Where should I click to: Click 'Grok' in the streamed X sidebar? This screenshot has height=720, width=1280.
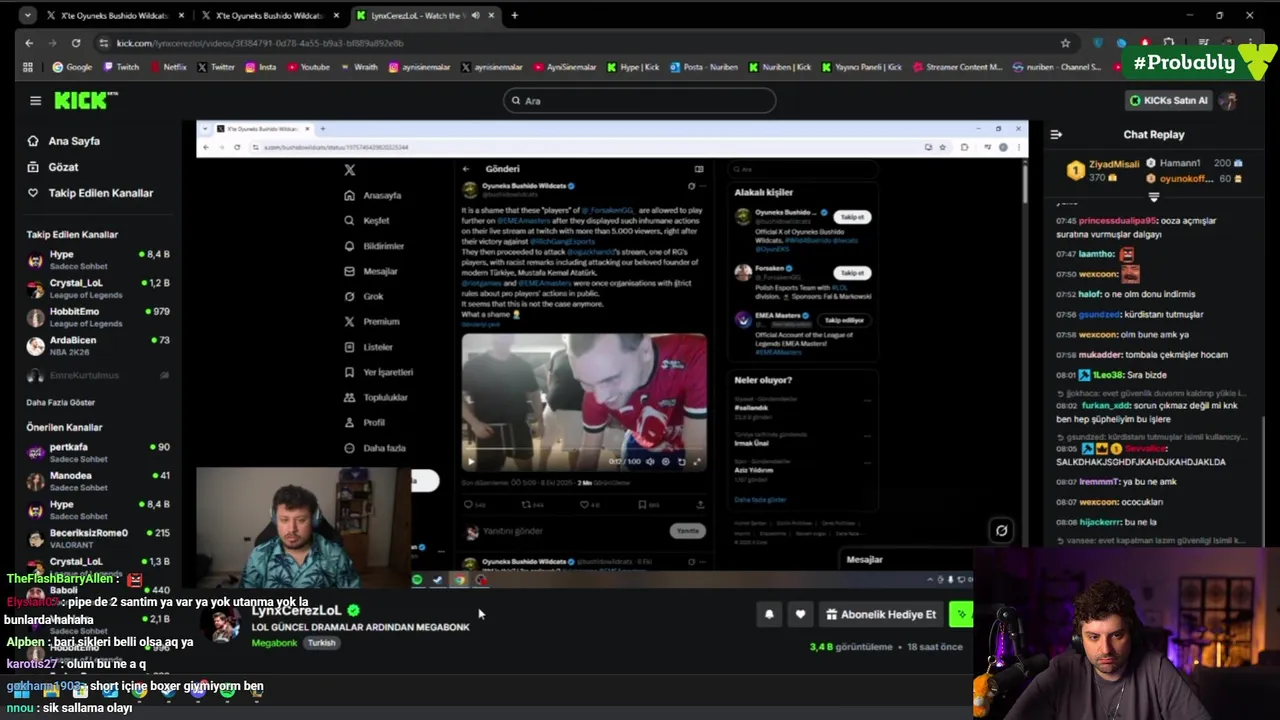click(x=364, y=296)
